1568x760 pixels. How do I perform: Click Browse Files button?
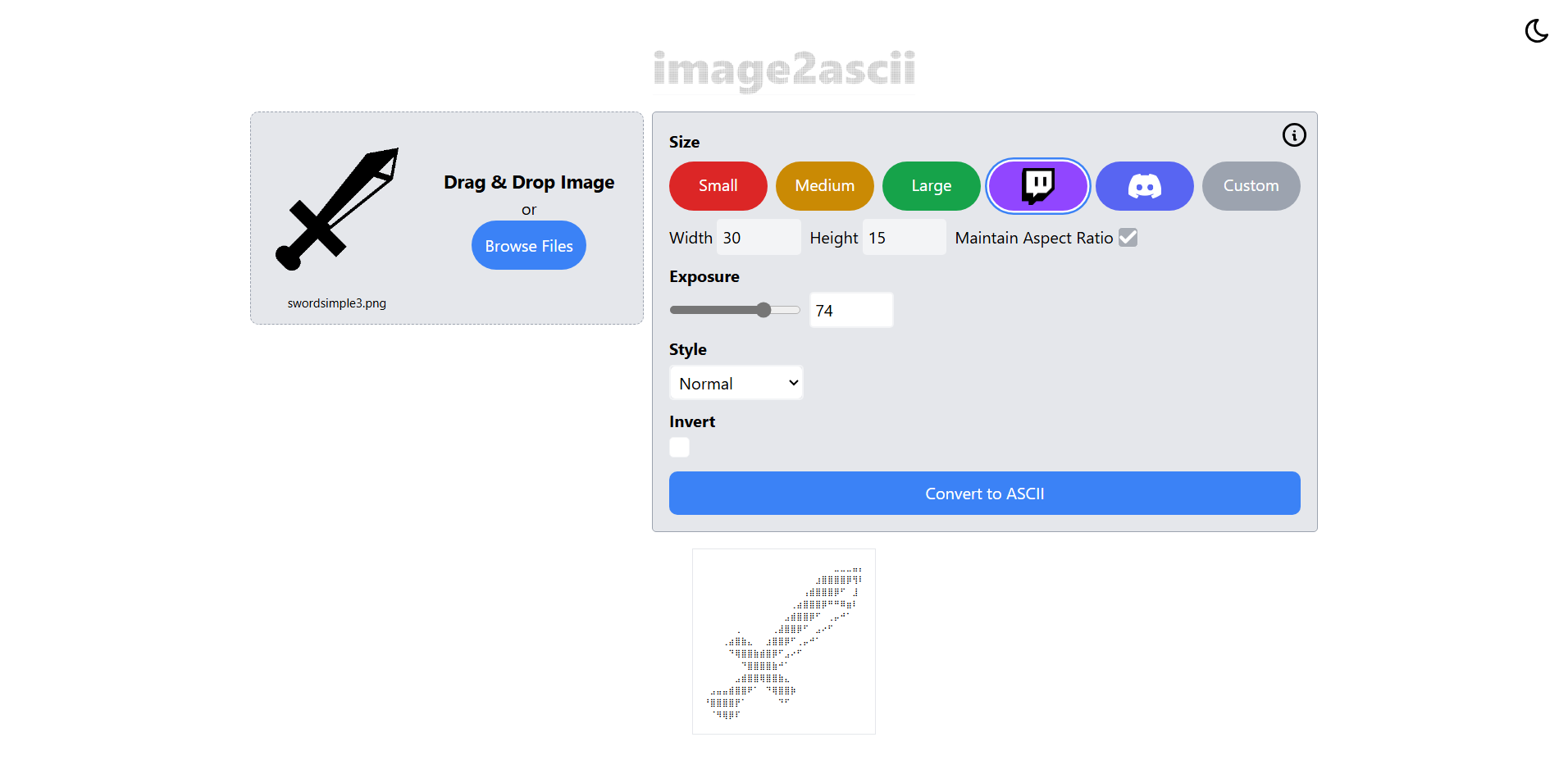pos(528,246)
